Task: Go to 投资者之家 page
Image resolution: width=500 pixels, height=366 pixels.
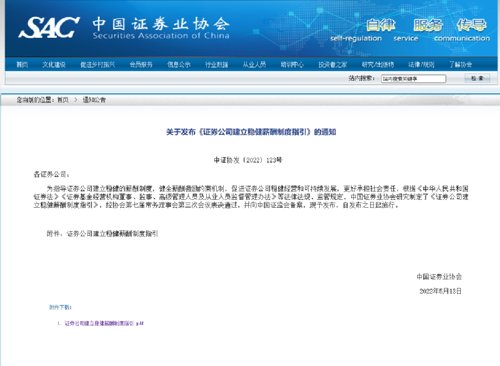Action: (333, 65)
